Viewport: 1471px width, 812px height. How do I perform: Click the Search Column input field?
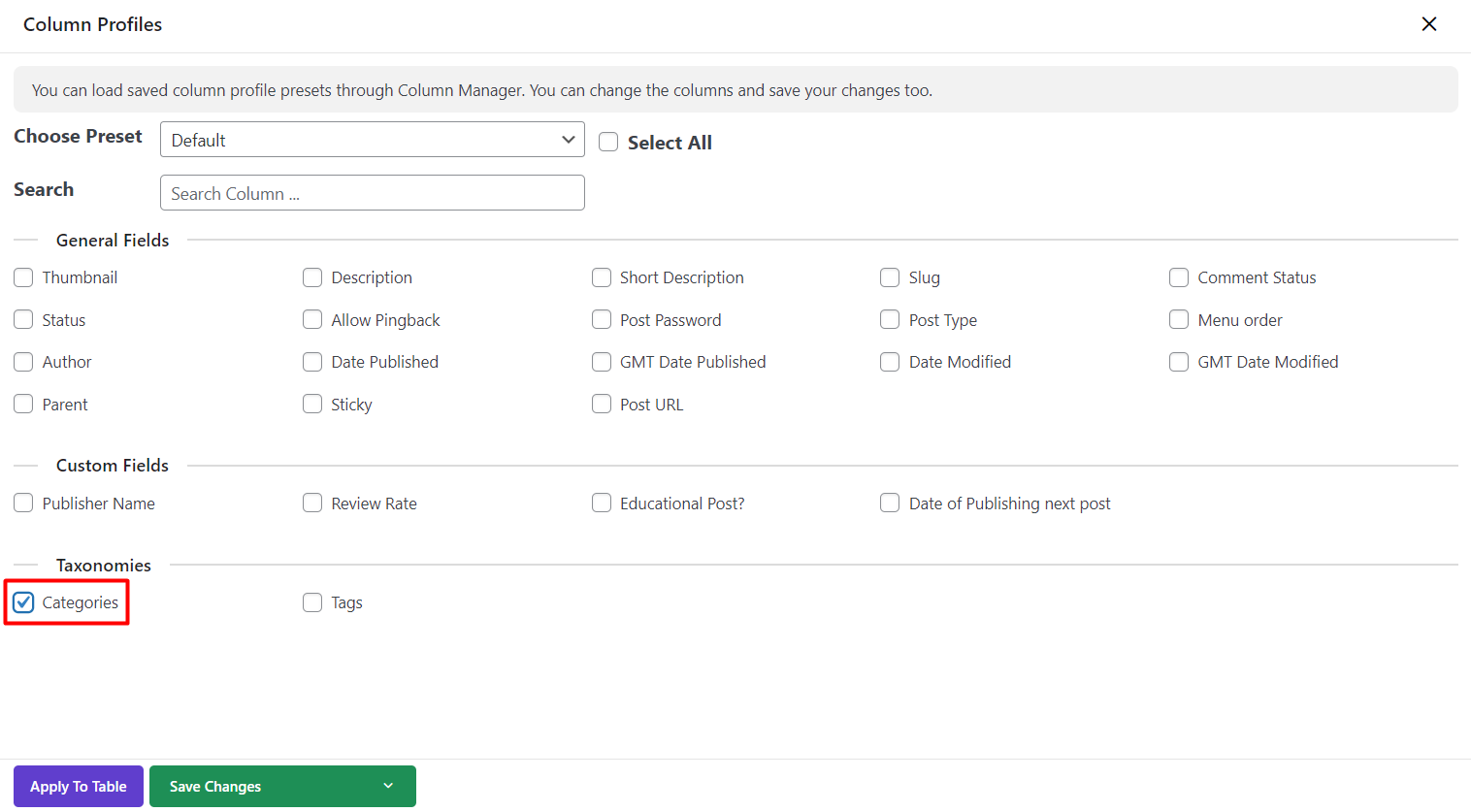(x=372, y=193)
